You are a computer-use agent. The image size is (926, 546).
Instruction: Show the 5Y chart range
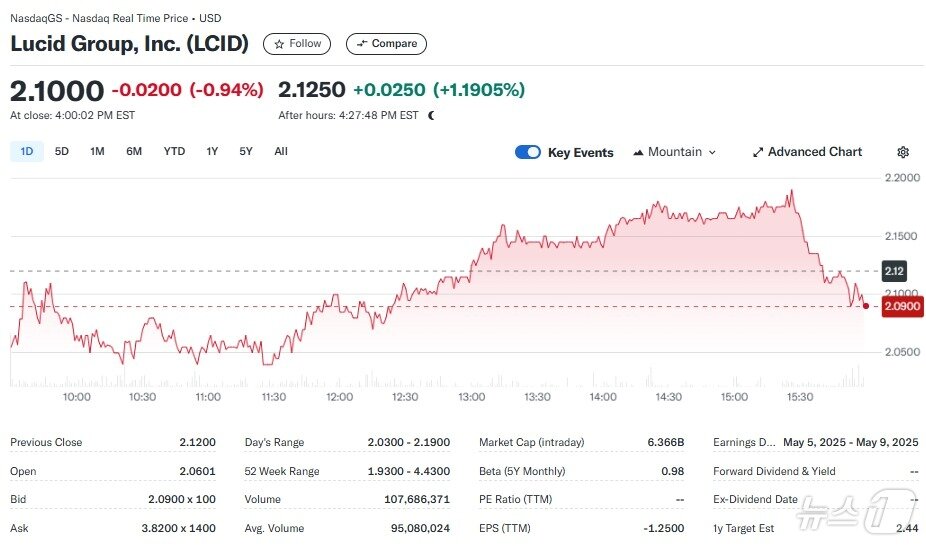(x=246, y=152)
